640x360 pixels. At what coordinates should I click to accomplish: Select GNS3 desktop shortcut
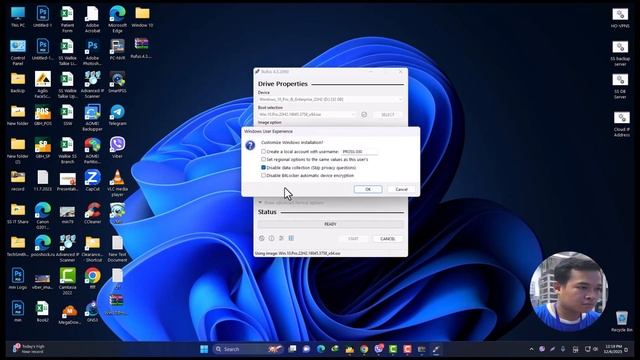click(92, 312)
